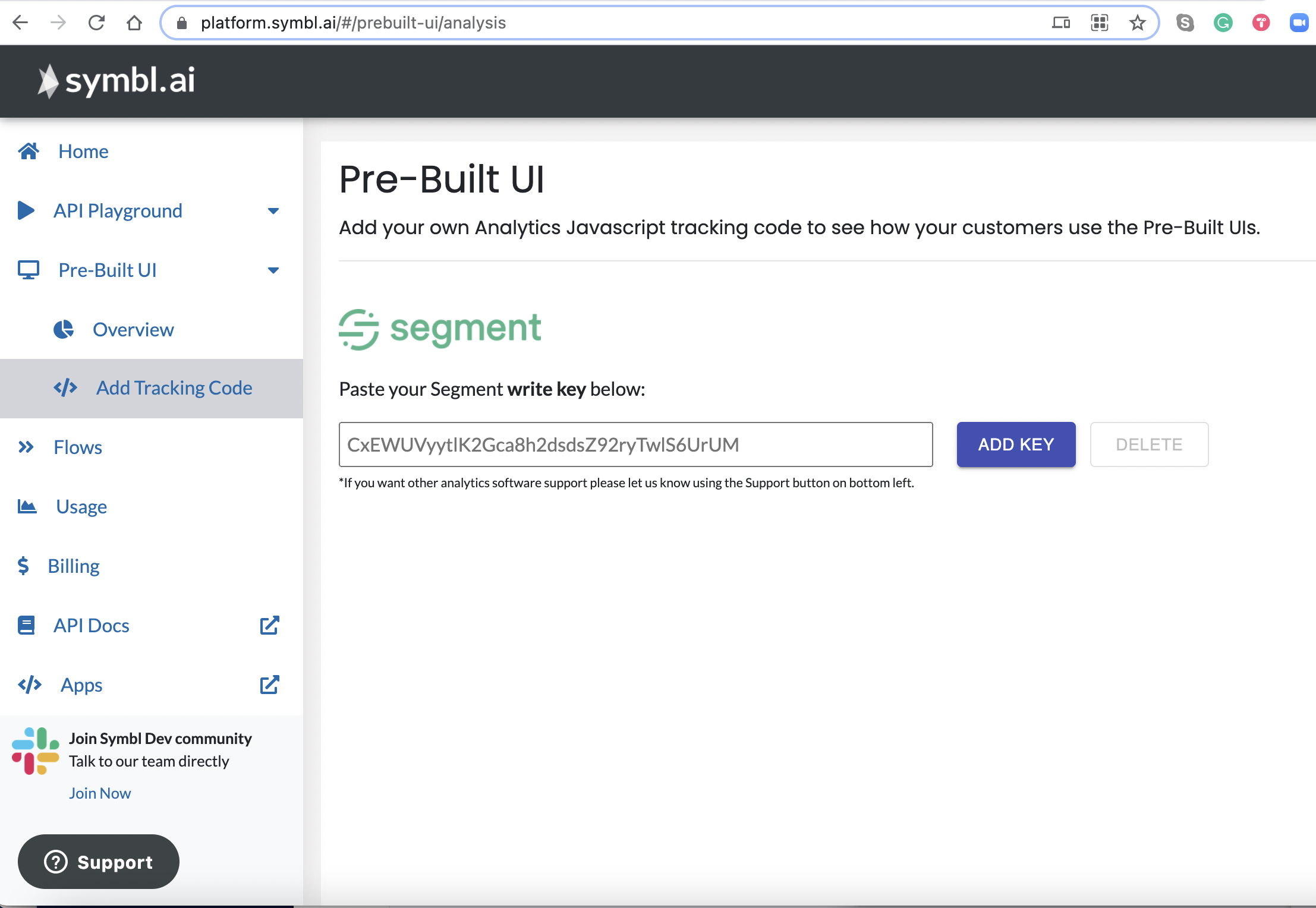Open Apps external link icon
The image size is (1316, 908).
point(269,685)
